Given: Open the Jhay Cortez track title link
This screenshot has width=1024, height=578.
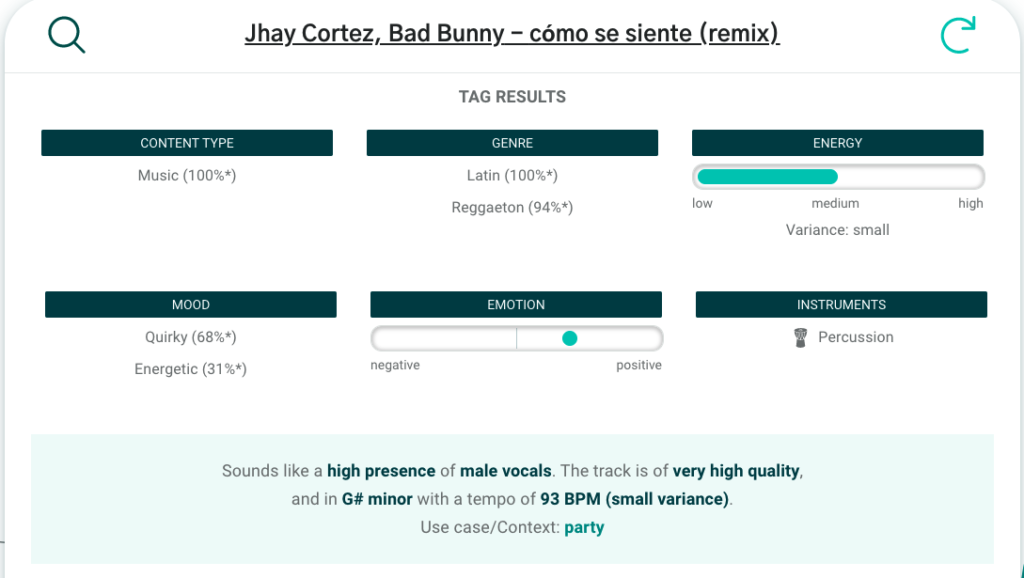Looking at the screenshot, I should click(x=512, y=33).
